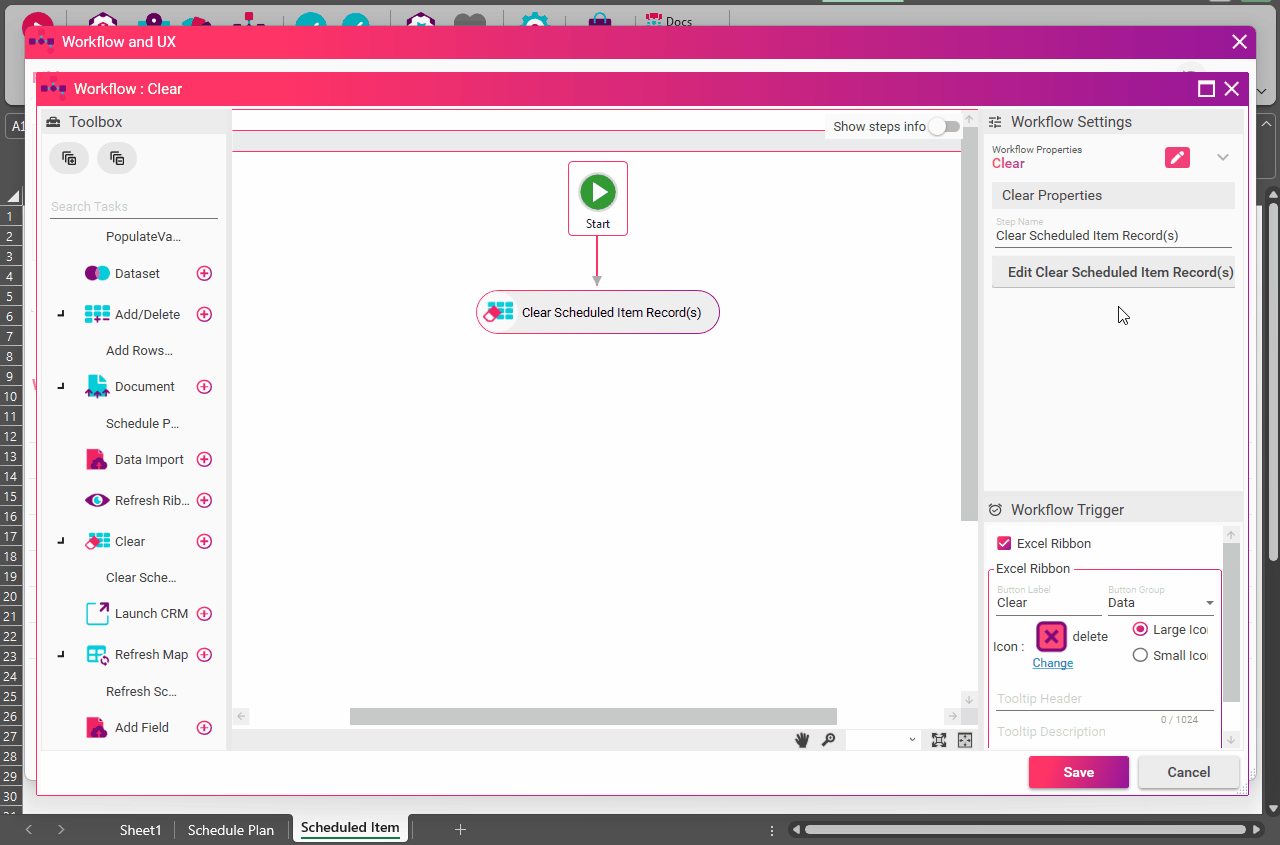
Task: Click the pink pencil edit workflow icon
Action: click(x=1177, y=157)
